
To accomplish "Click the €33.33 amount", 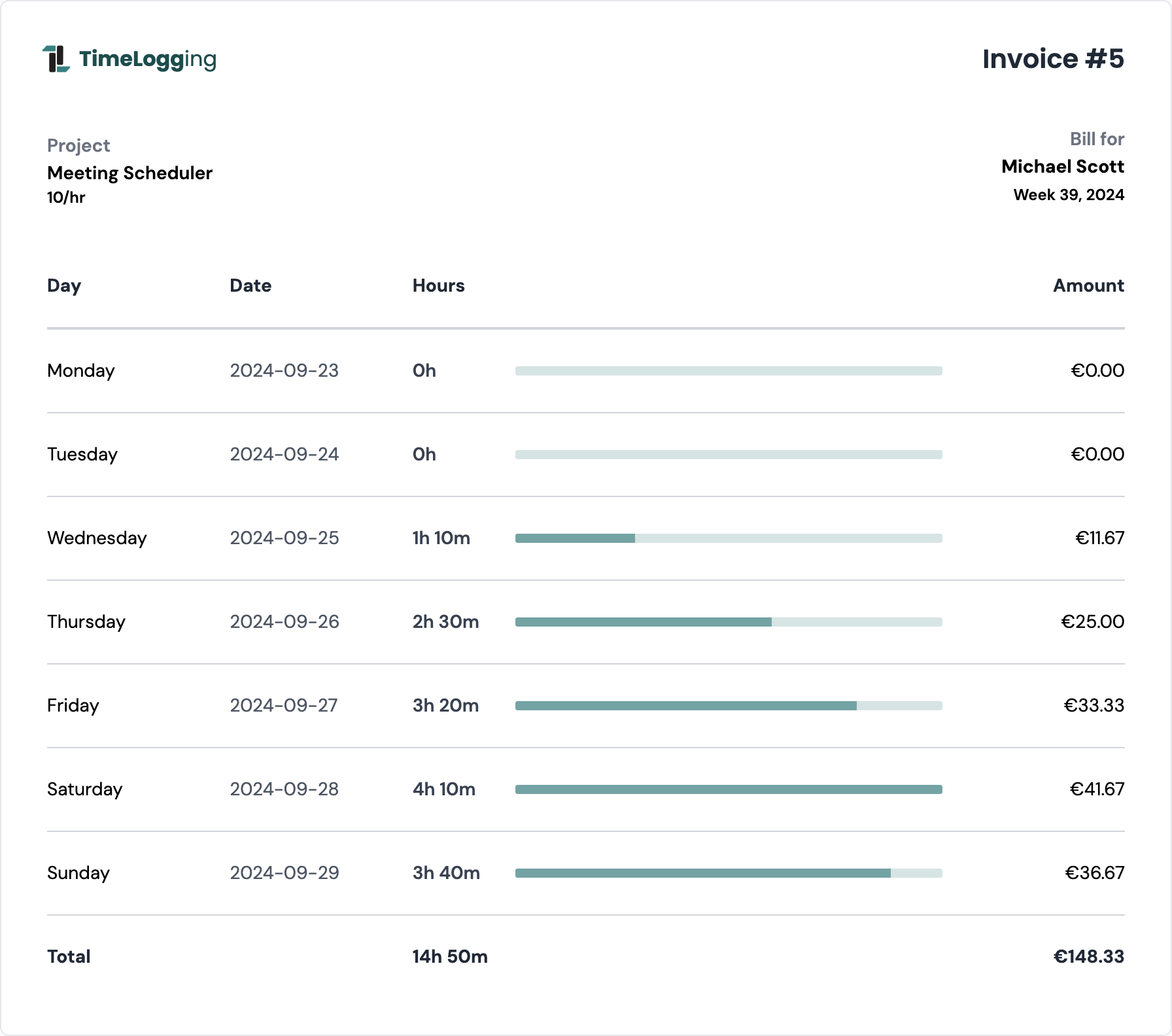I will (1094, 705).
